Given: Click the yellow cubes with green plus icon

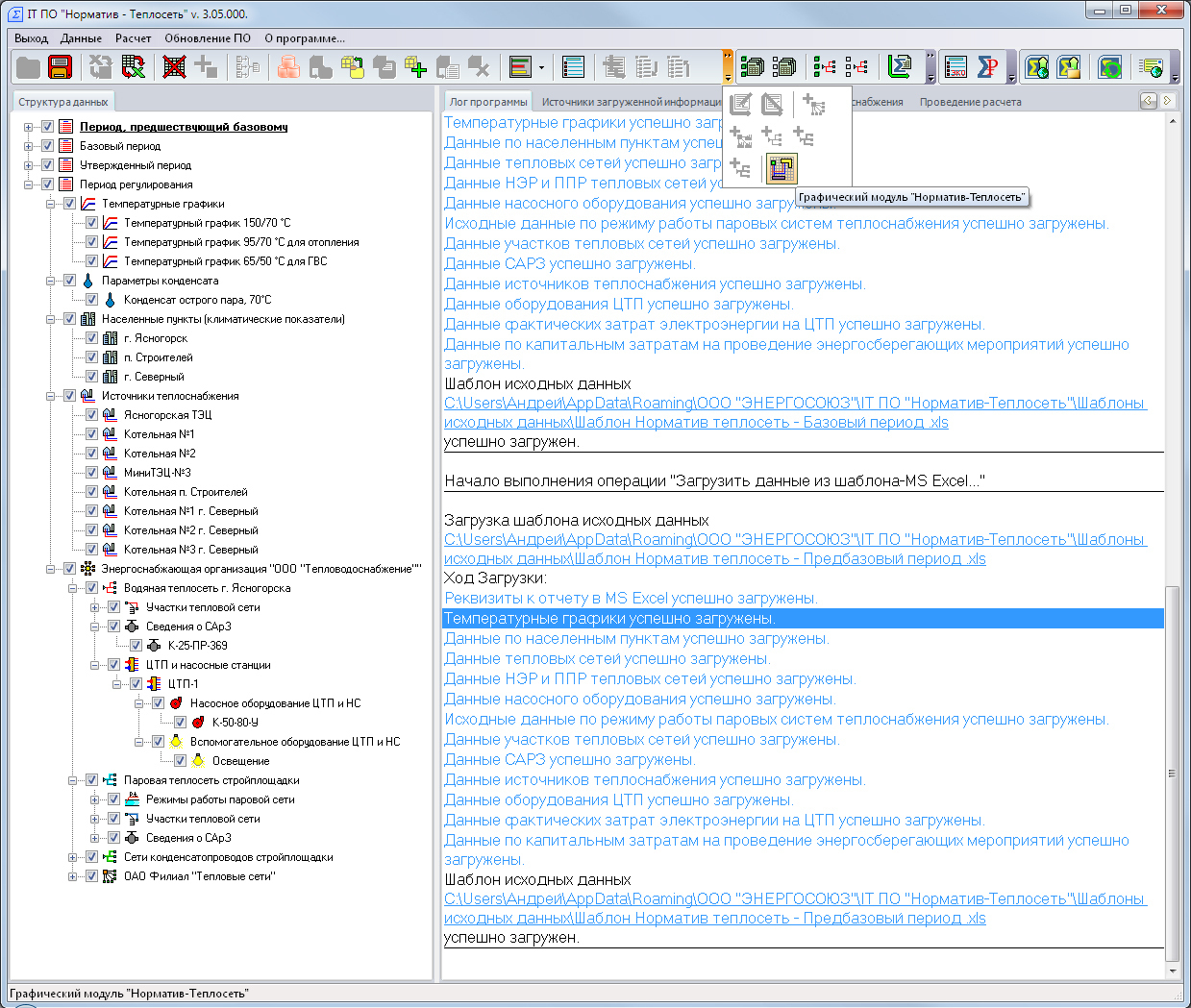Looking at the screenshot, I should [415, 67].
